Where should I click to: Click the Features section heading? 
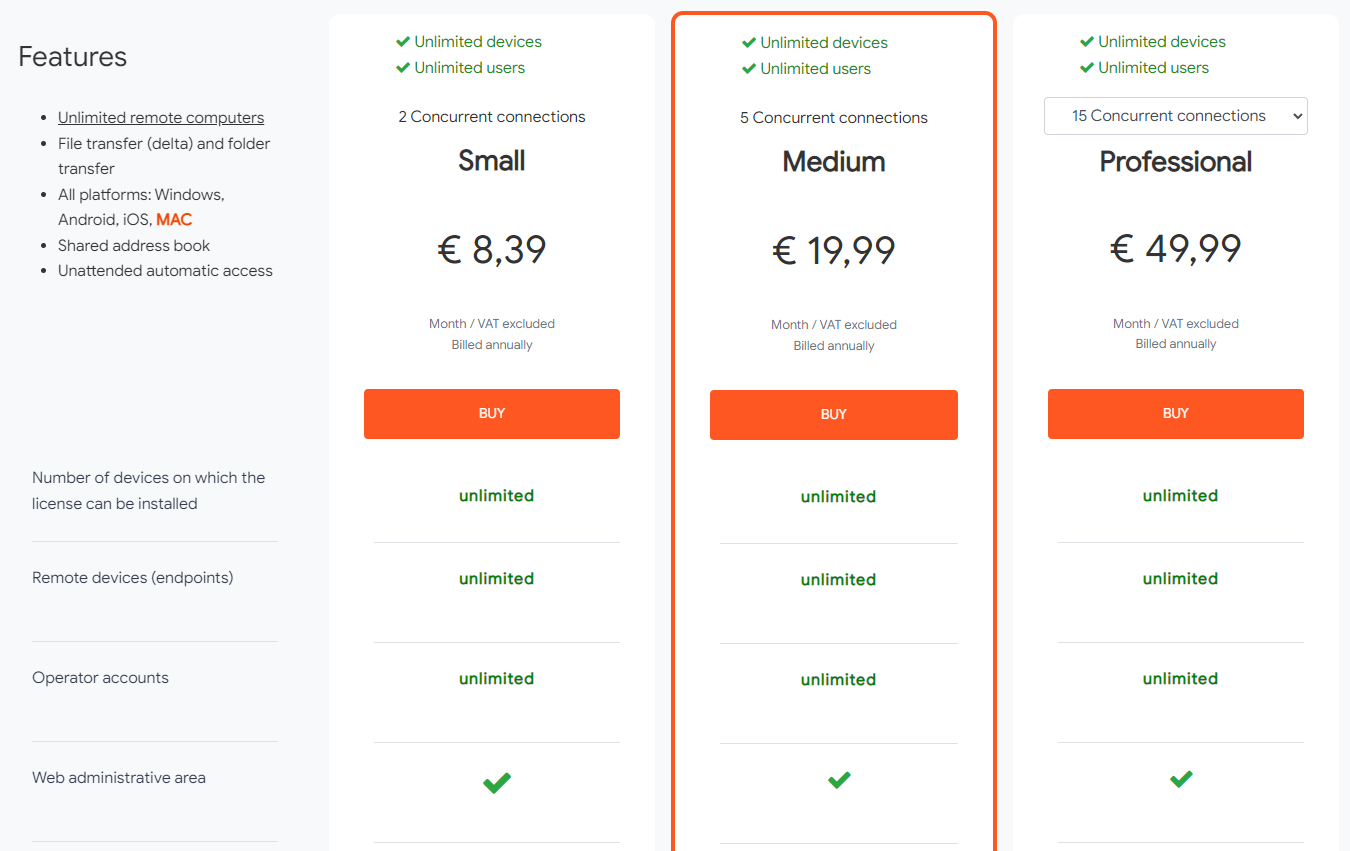pos(73,57)
